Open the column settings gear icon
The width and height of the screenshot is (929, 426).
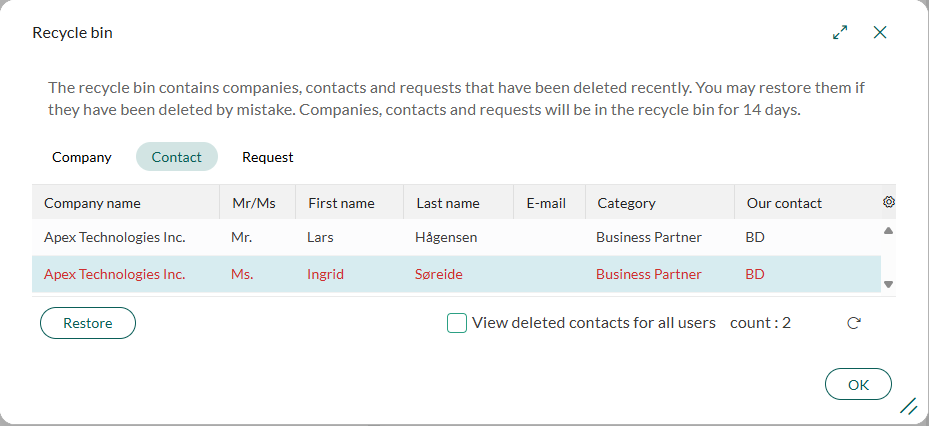coord(888,202)
